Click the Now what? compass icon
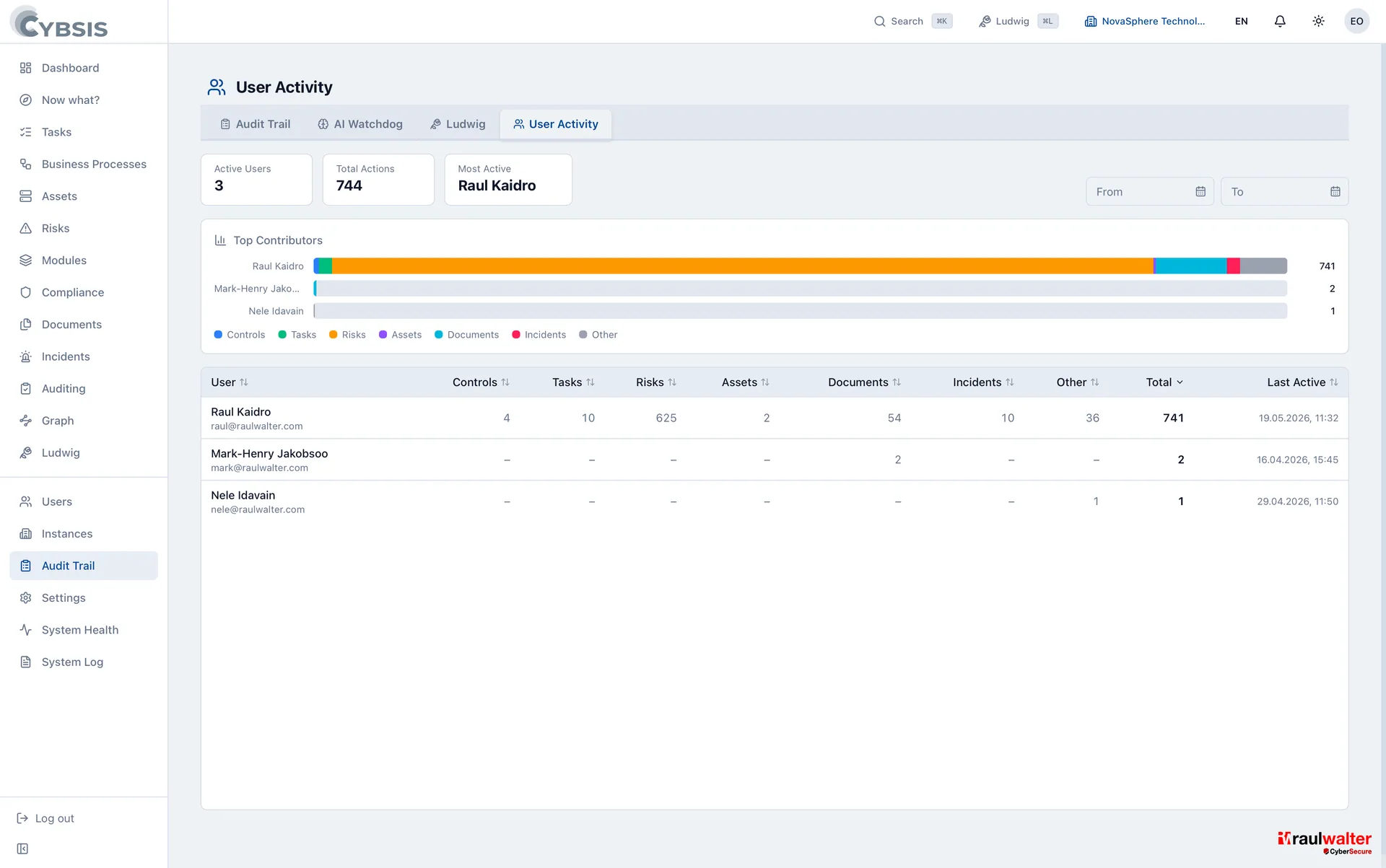 [26, 100]
